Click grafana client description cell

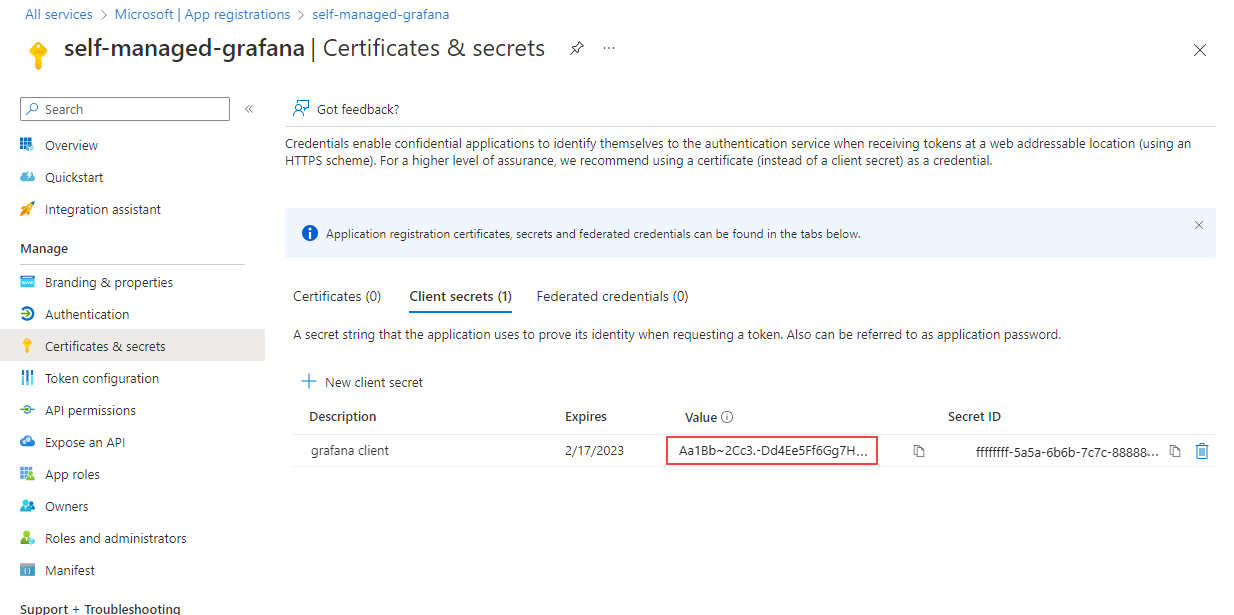point(350,450)
